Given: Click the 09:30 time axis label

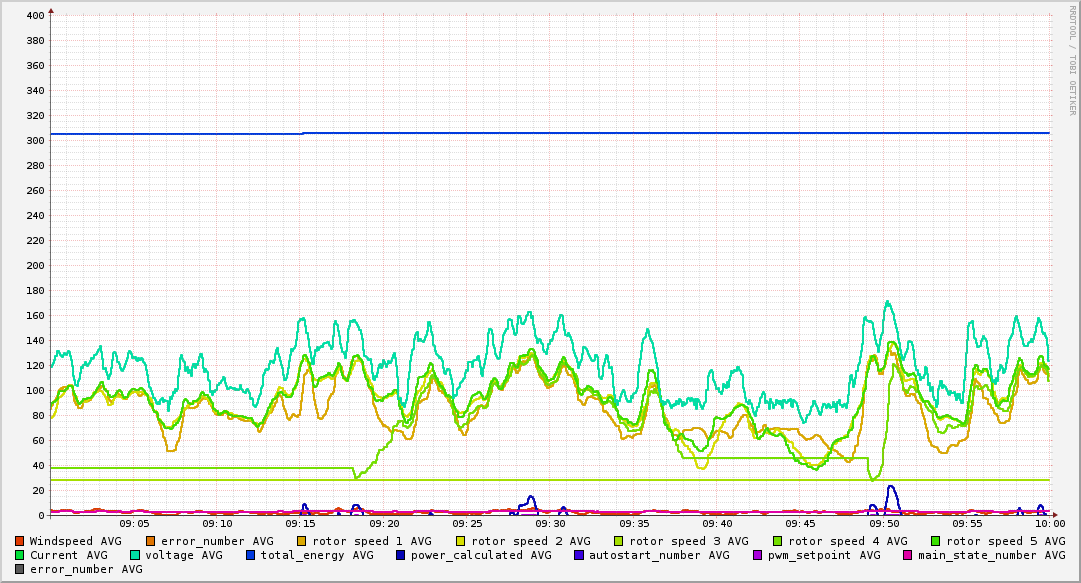Looking at the screenshot, I should pos(551,523).
